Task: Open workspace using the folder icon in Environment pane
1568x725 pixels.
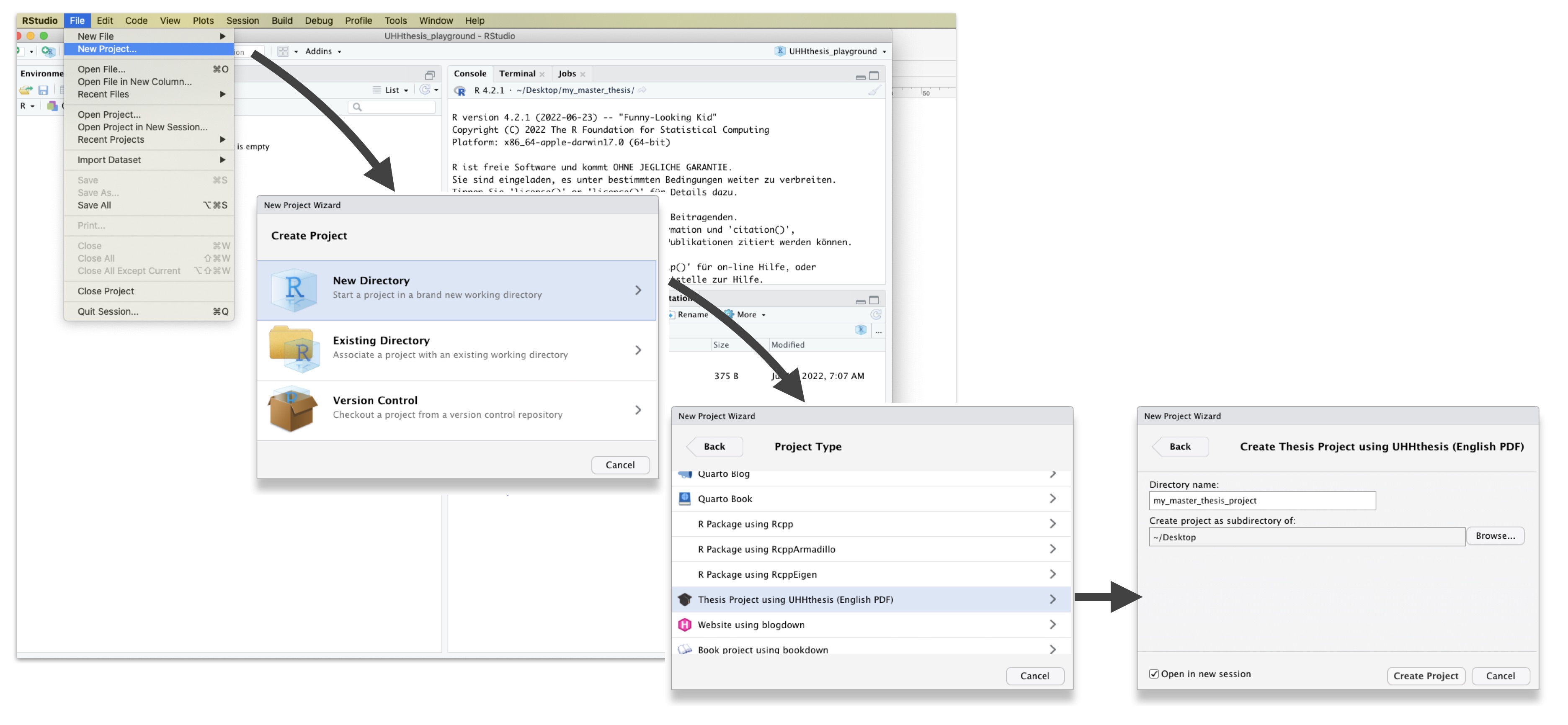Action: coord(26,90)
